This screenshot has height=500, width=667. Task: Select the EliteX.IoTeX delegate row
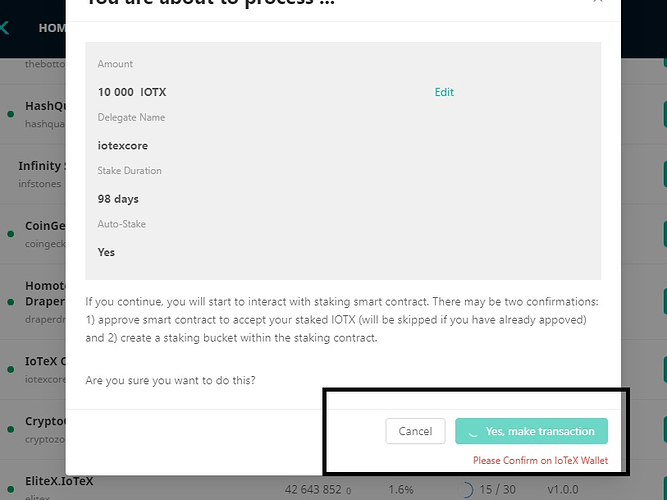[x=58, y=482]
